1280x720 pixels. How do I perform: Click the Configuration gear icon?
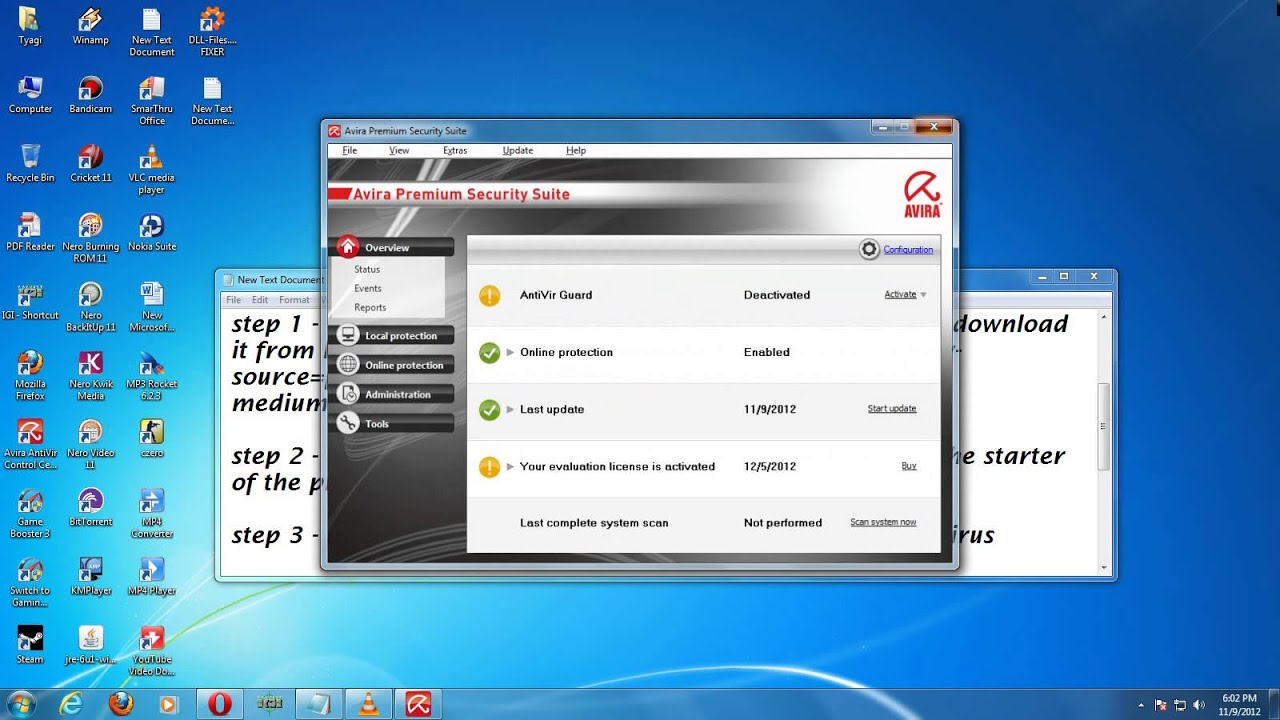click(869, 250)
